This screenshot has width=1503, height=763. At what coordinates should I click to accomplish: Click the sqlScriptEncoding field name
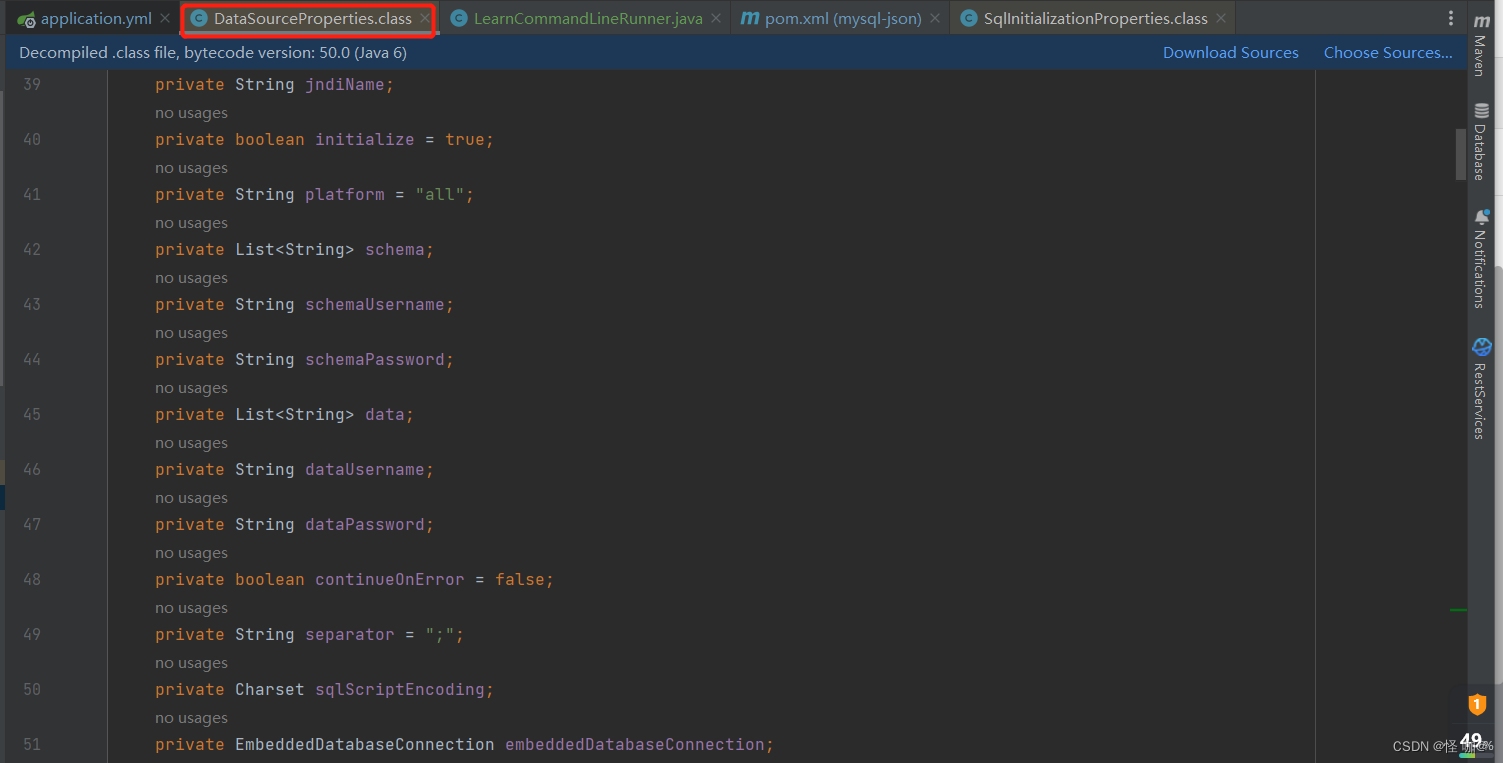click(x=400, y=690)
